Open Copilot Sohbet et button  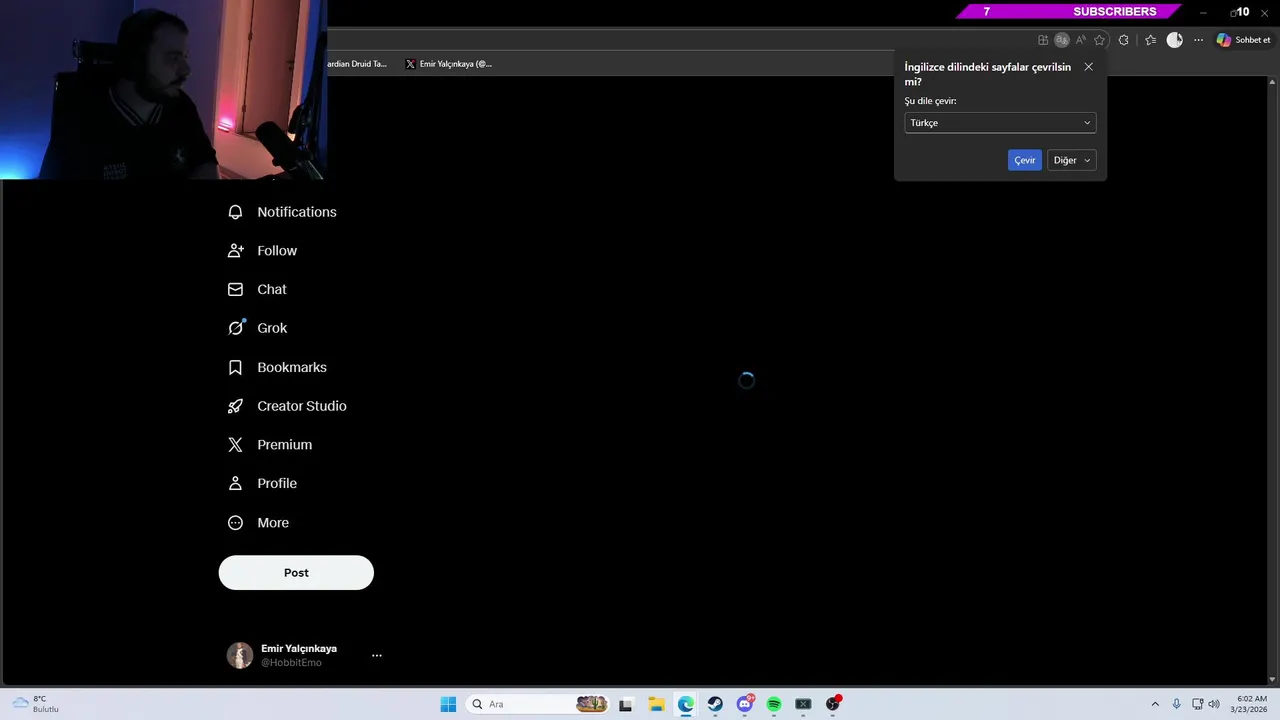coord(1243,40)
